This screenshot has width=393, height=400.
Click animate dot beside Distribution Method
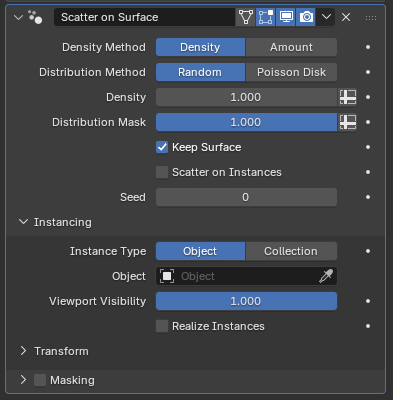(368, 72)
